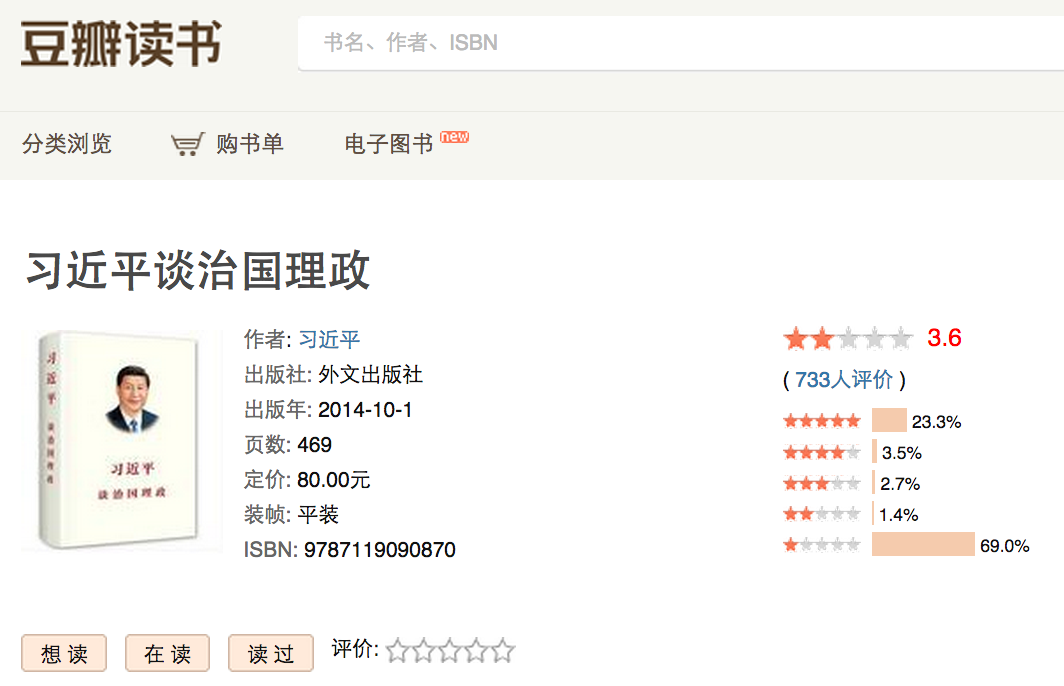Open the 购书单 navigation item
The height and width of the screenshot is (686, 1064).
coord(250,144)
